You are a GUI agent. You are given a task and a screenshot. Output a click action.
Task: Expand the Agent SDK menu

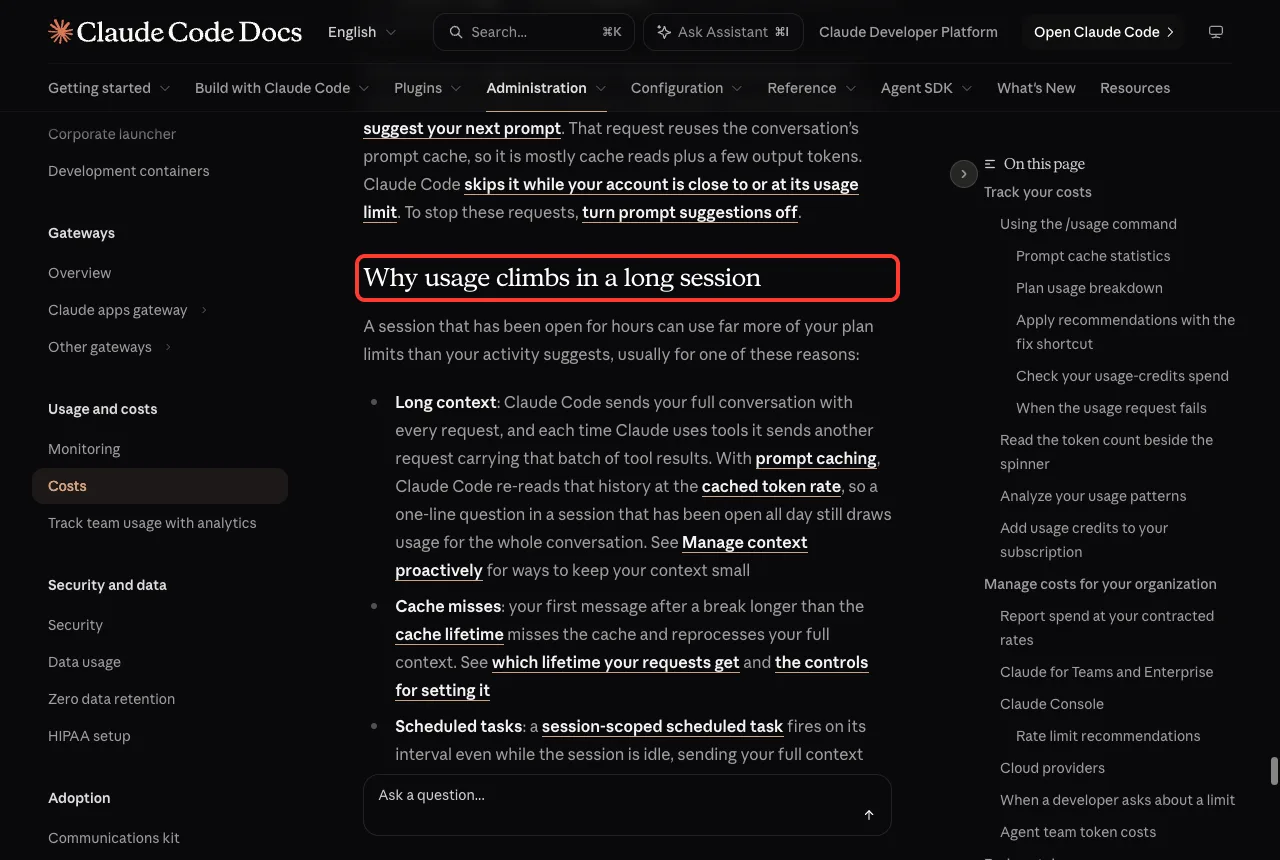927,88
